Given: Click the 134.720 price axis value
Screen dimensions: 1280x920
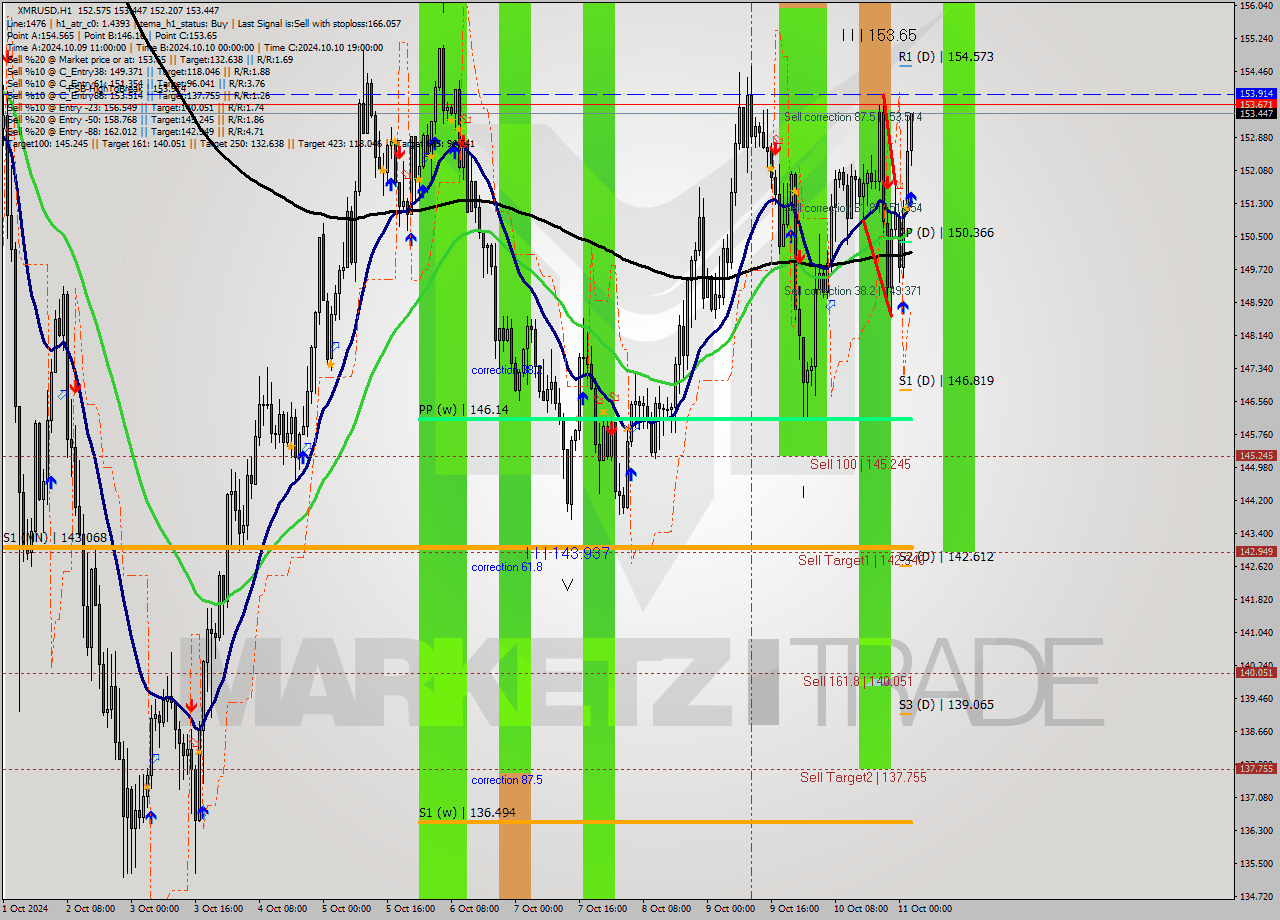Looking at the screenshot, I should [x=1256, y=897].
